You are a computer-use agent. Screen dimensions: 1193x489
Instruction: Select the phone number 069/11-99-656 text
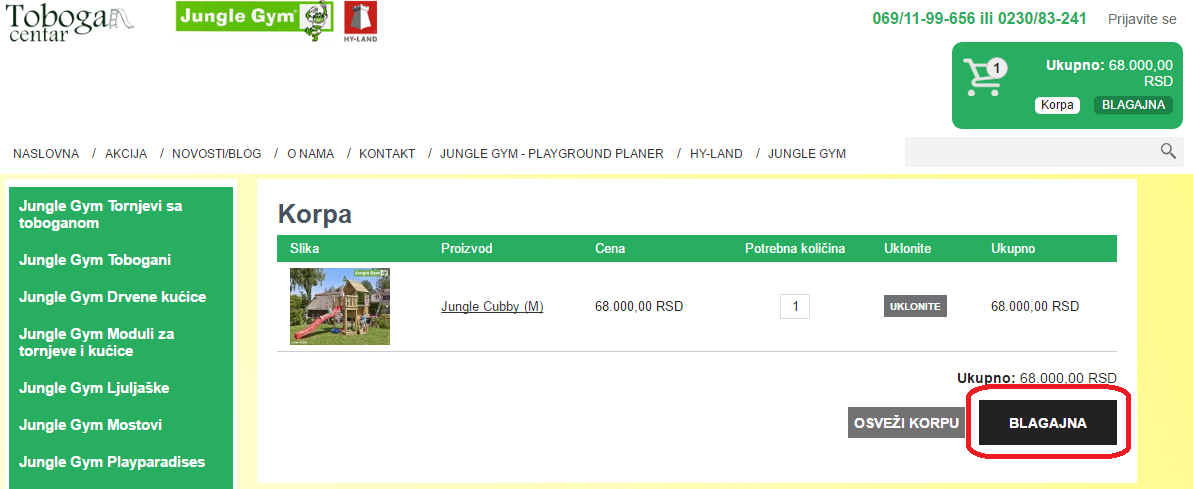pyautogui.click(x=924, y=19)
